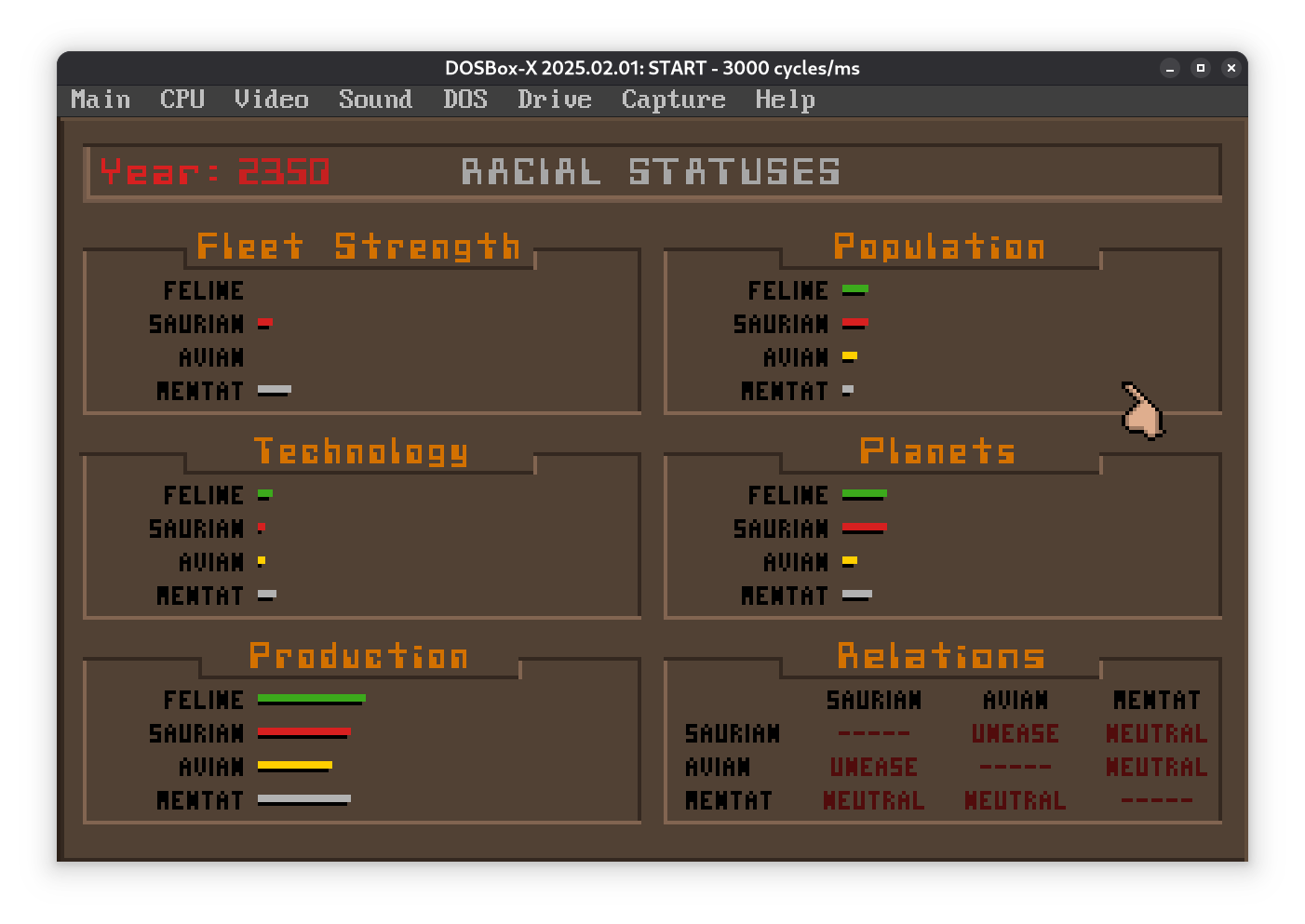Click the red Saurian Production bar
Viewport: 1305px width, 924px height.
click(x=303, y=732)
